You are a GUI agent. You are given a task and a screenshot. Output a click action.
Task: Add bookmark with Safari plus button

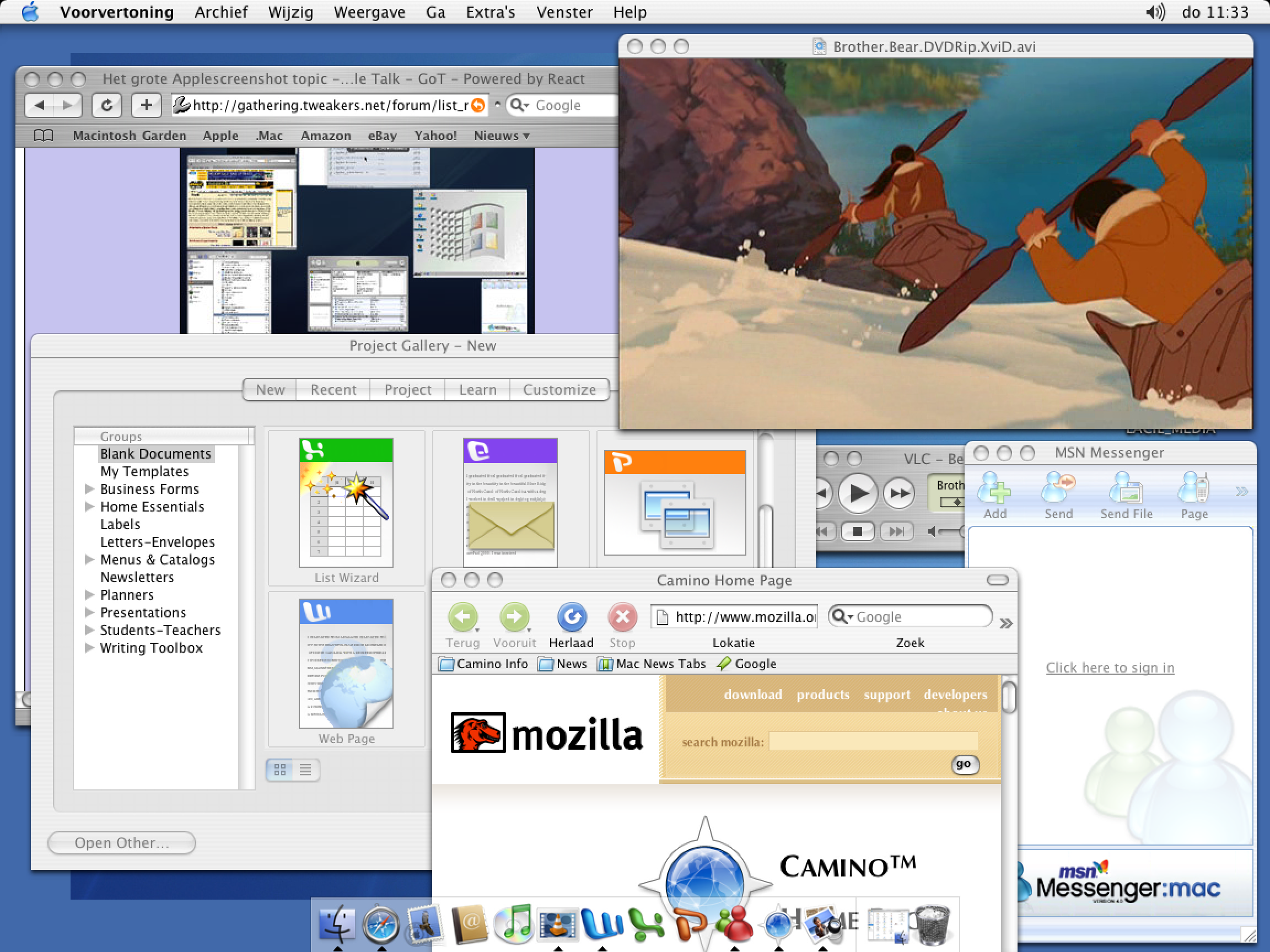147,105
